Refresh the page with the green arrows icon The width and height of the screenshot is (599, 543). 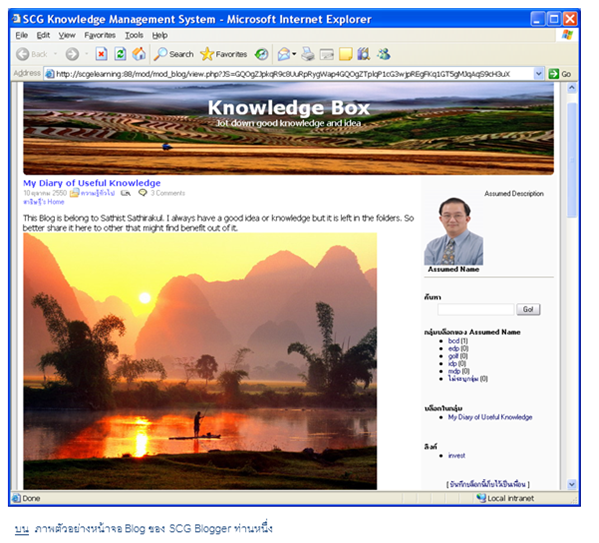[120, 54]
